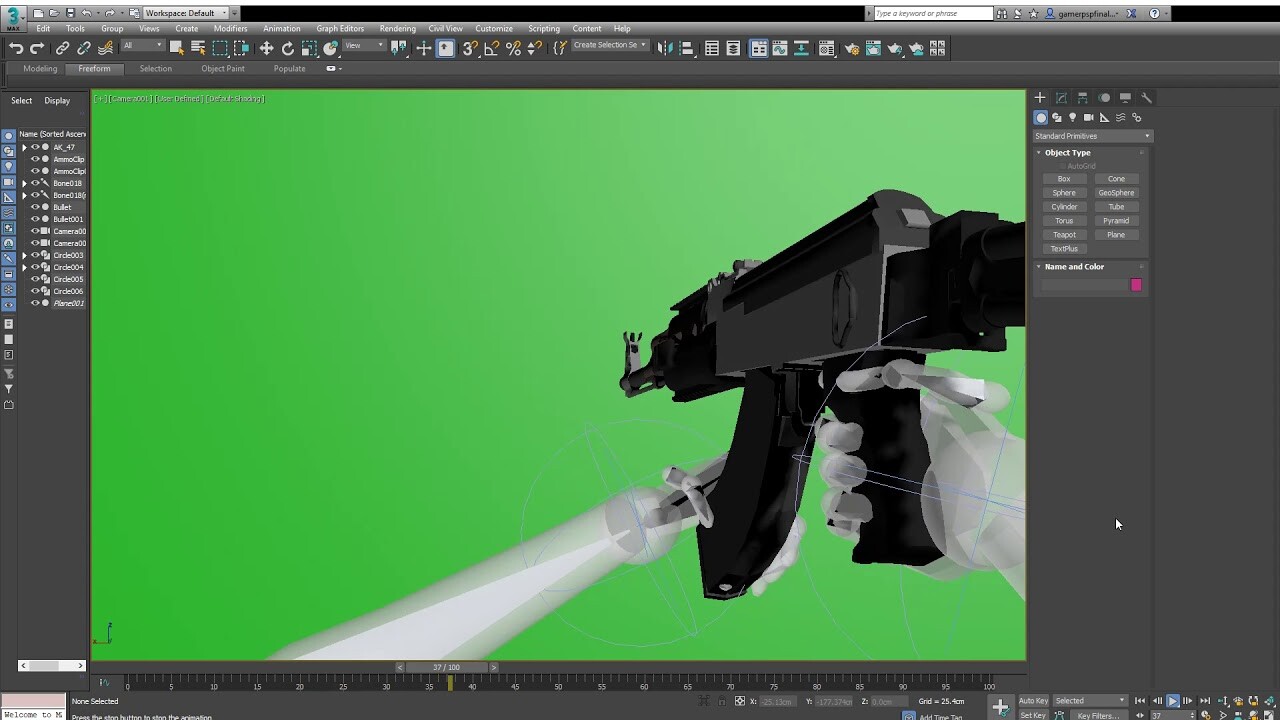Viewport: 1280px width, 720px height.
Task: Open the Rendering menu
Action: tap(397, 28)
